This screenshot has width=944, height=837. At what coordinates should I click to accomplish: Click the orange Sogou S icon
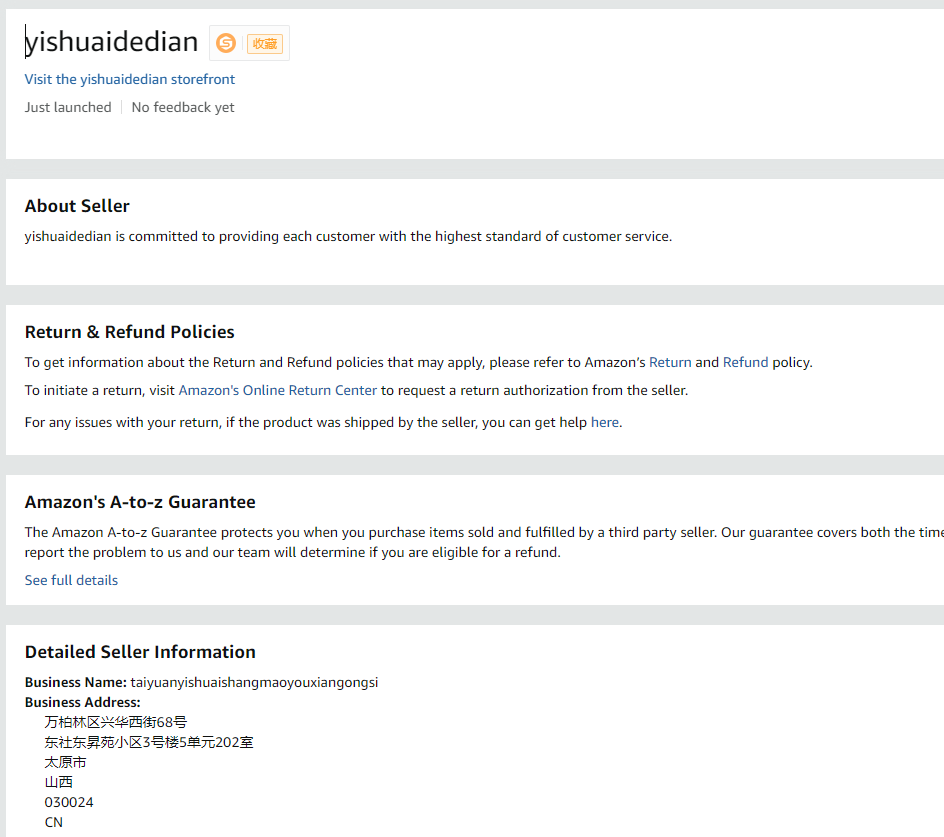click(226, 43)
